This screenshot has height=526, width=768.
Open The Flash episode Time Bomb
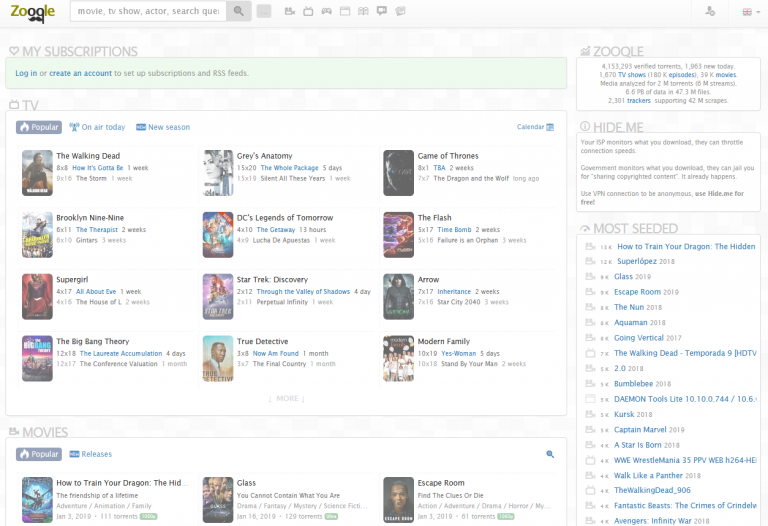[454, 229]
